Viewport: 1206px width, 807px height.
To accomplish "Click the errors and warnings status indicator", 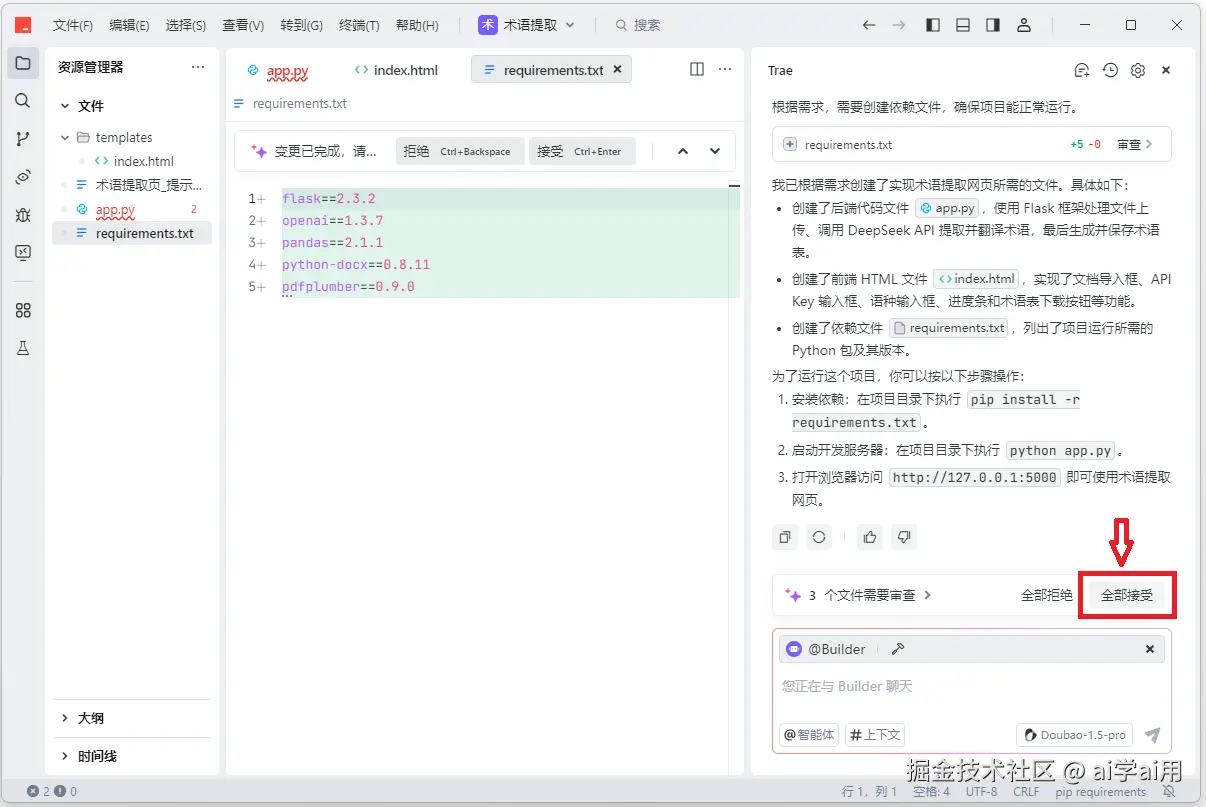I will [x=52, y=791].
